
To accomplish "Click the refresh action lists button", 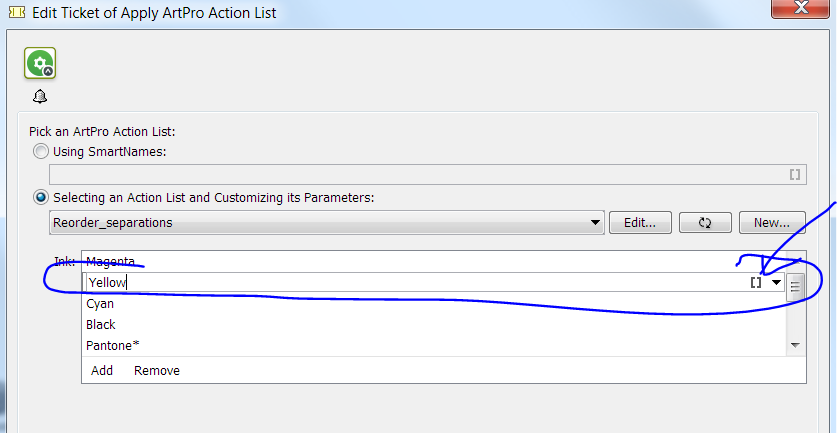I will pos(704,223).
